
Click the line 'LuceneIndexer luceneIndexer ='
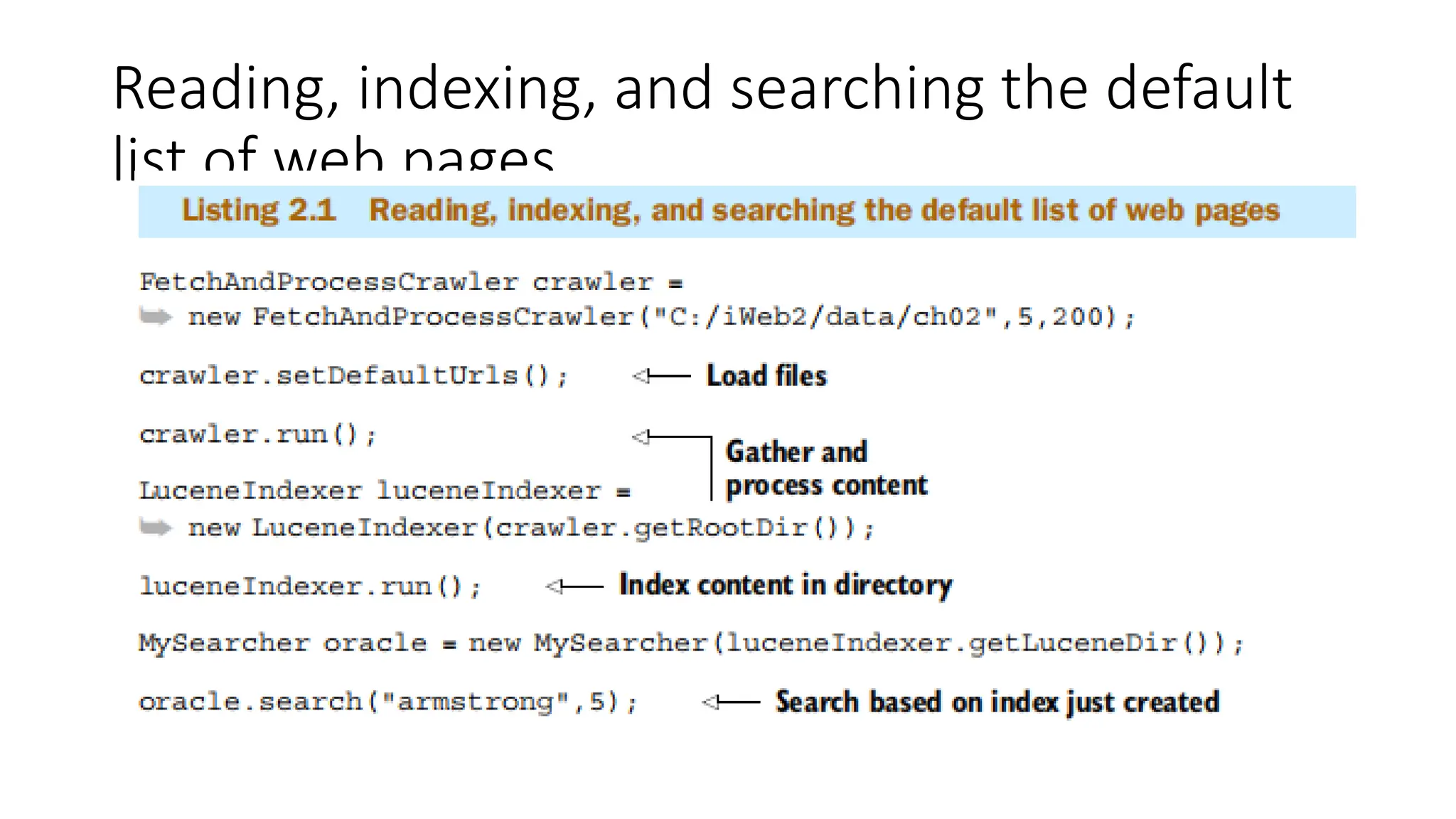pyautogui.click(x=385, y=491)
